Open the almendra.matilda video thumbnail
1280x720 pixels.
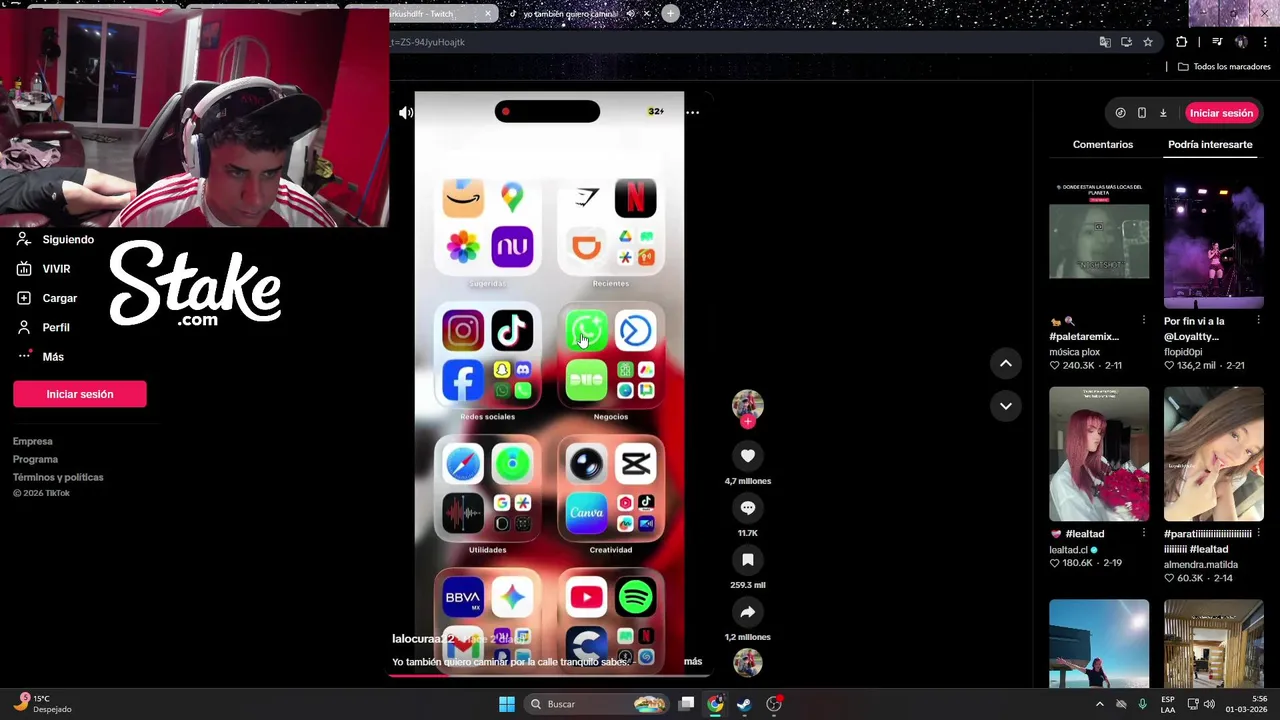click(x=1214, y=454)
